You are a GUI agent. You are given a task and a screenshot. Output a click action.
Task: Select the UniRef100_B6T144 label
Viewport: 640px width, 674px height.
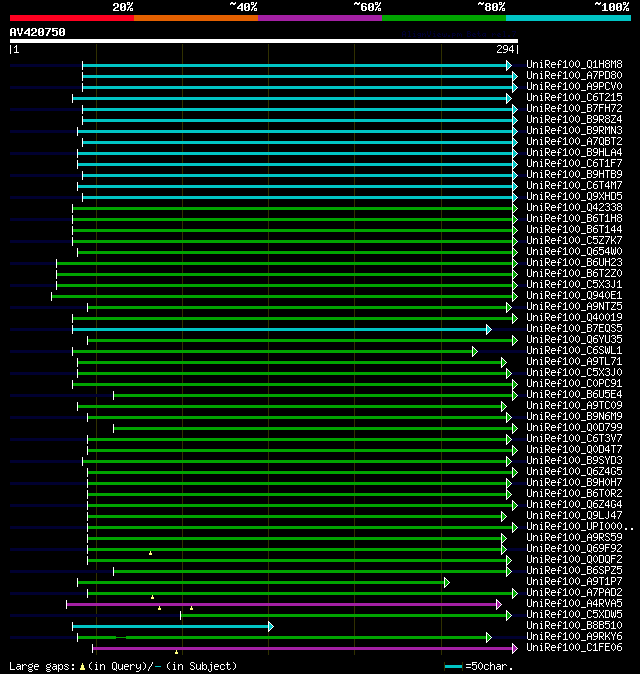(x=574, y=230)
